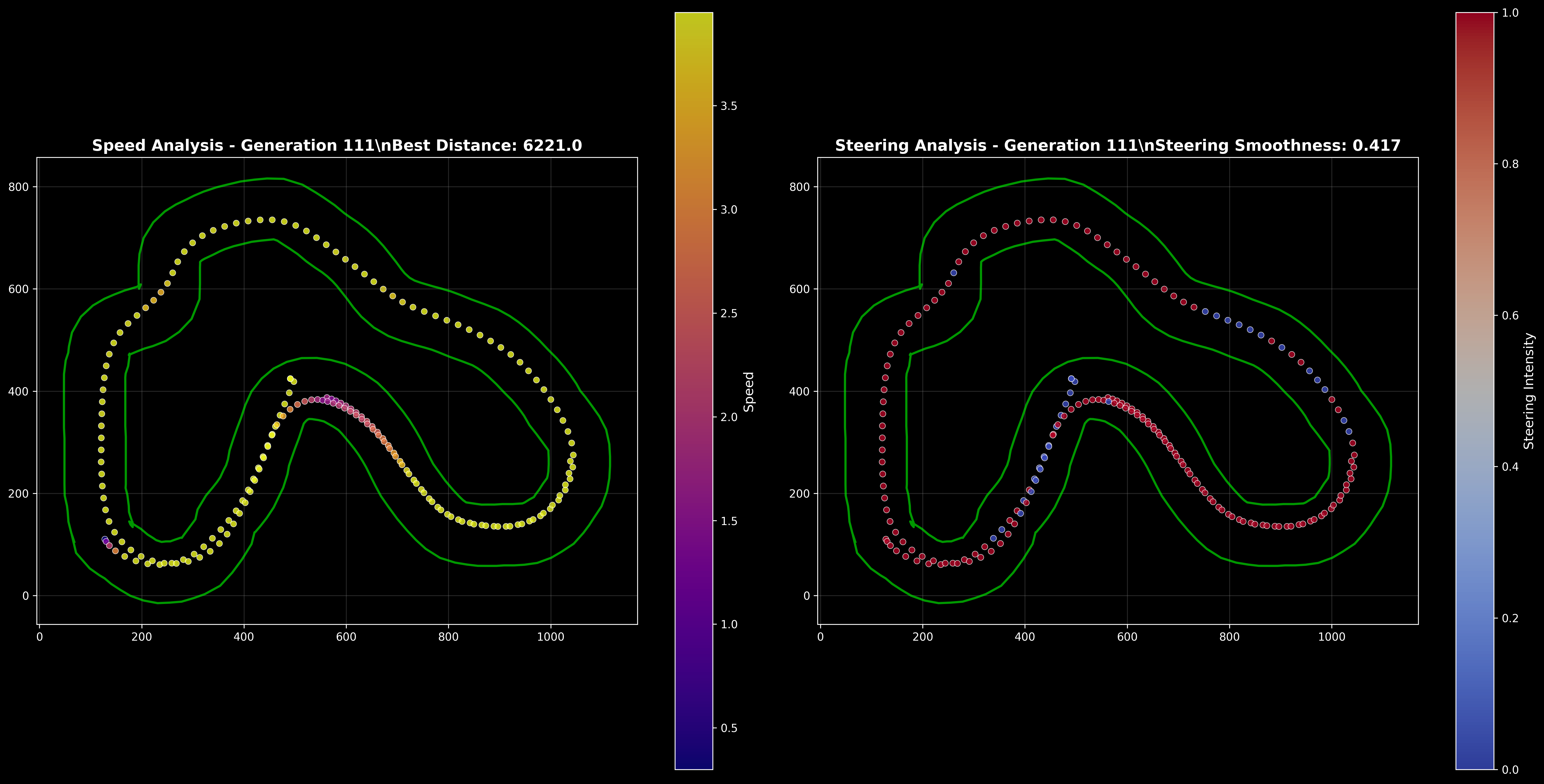This screenshot has height=784, width=1544.
Task: Click x-axis label 200 on steering plot
Action: tap(922, 637)
